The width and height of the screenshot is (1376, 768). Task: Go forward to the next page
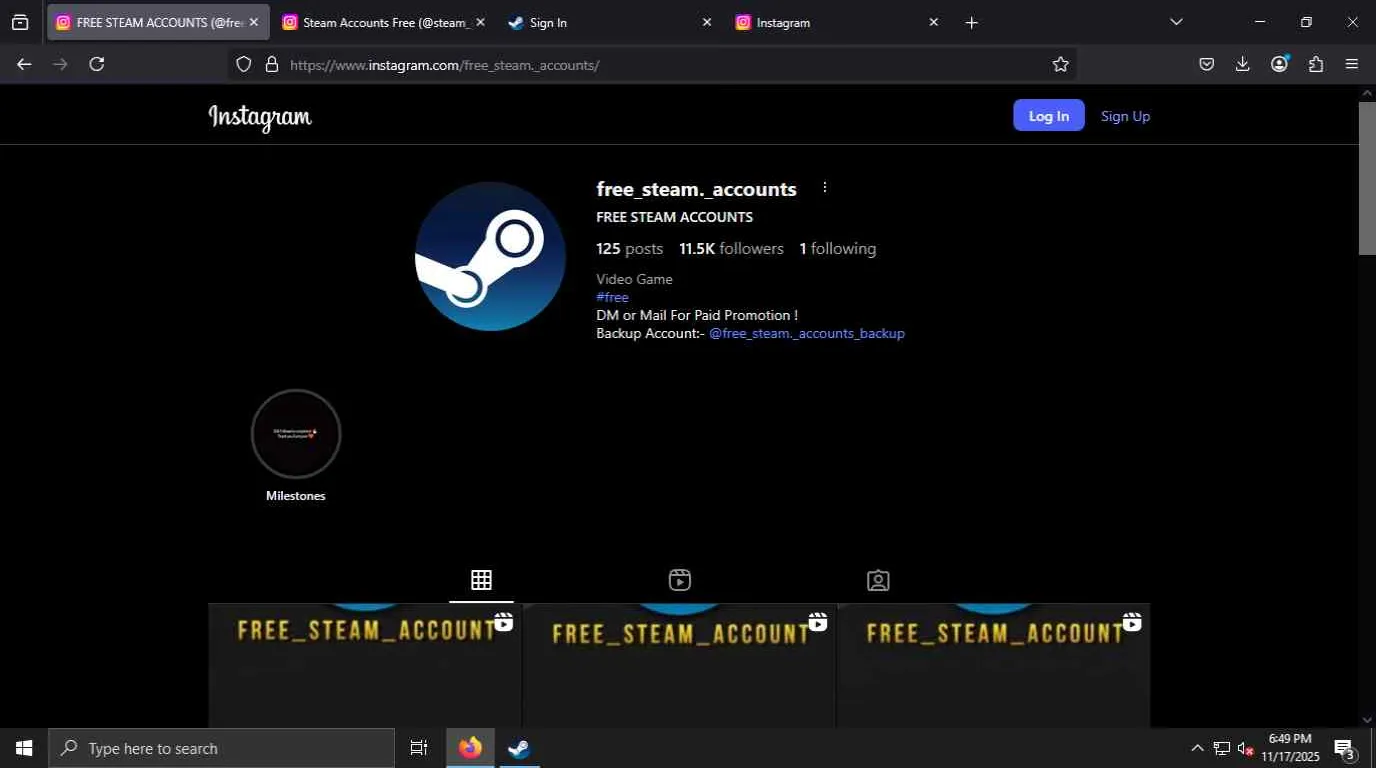60,64
